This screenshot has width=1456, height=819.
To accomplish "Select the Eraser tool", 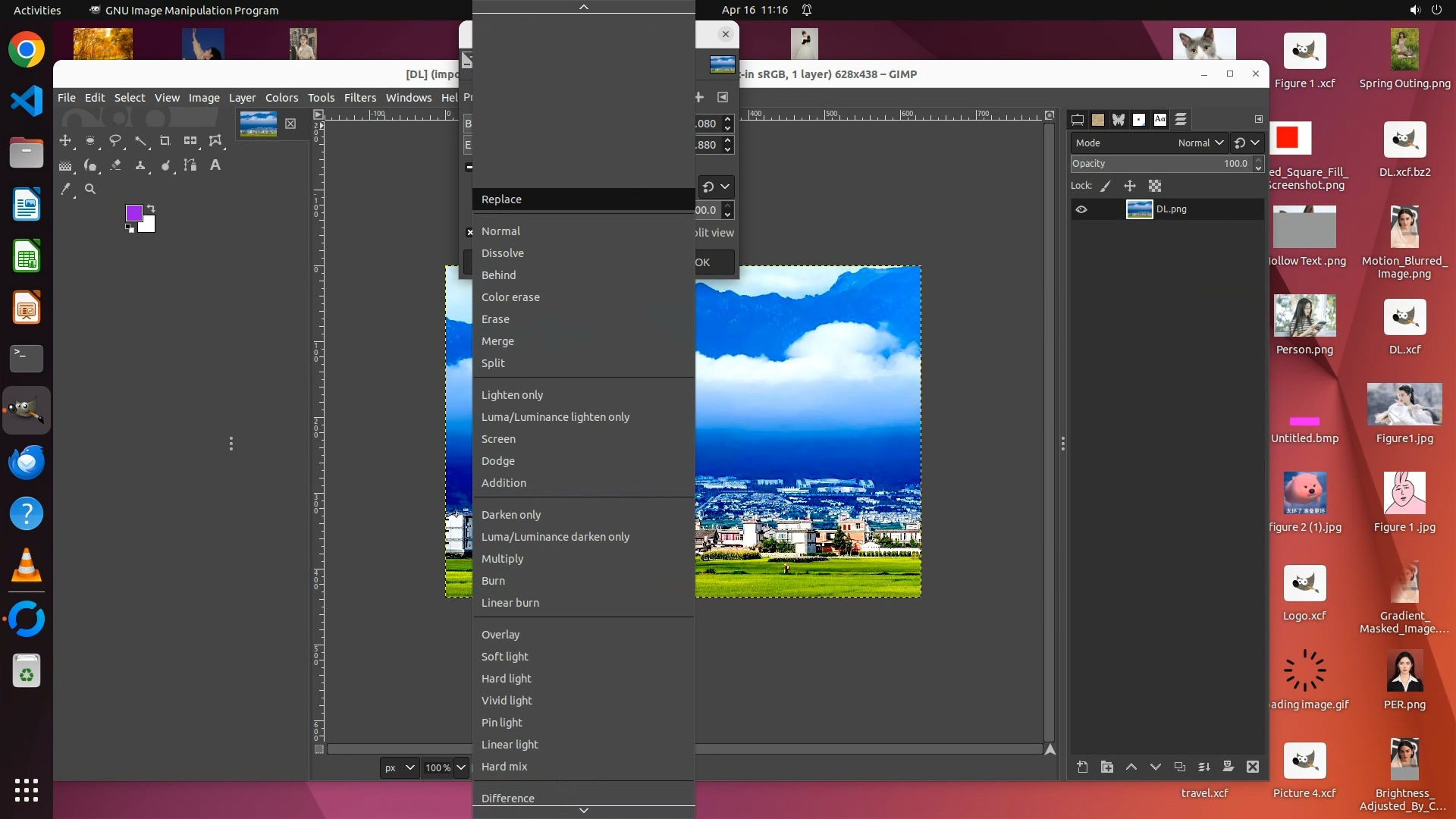I will pos(115,165).
